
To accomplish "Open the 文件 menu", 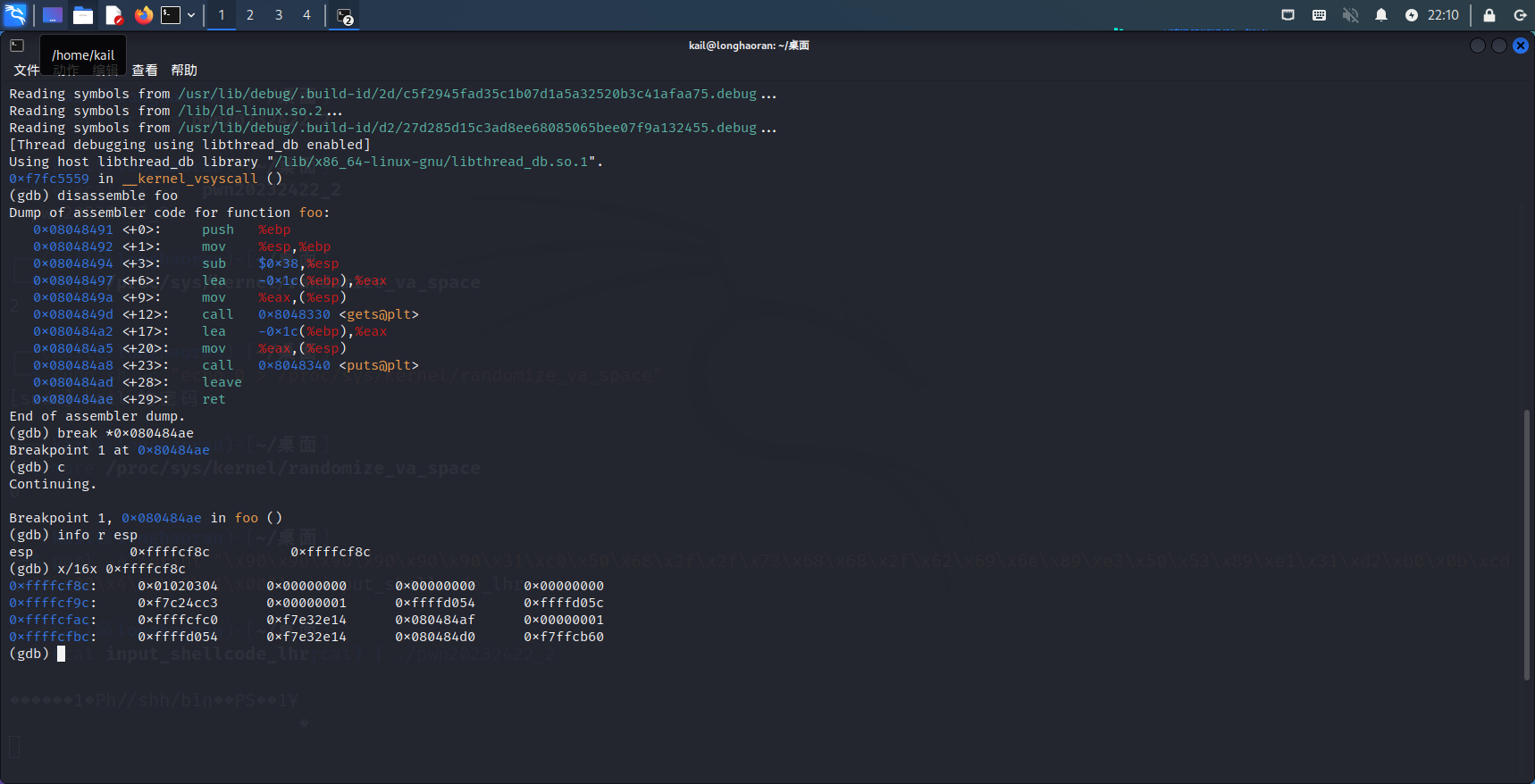I will pyautogui.click(x=27, y=70).
